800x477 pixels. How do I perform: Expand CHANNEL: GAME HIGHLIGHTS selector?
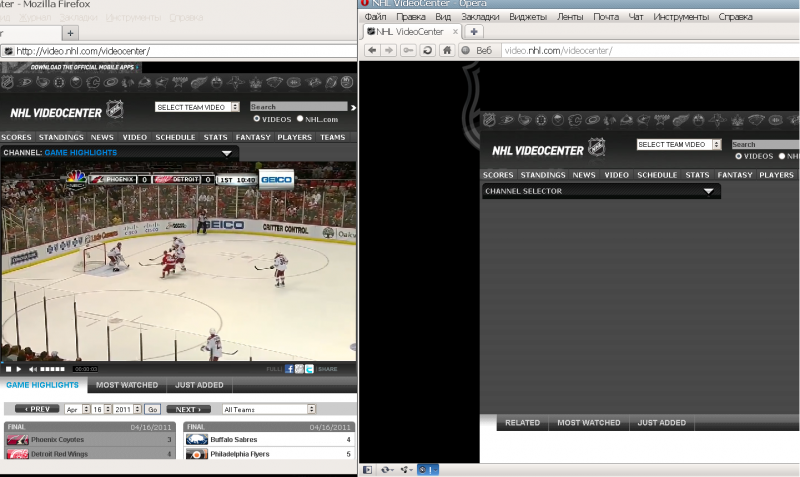point(227,153)
